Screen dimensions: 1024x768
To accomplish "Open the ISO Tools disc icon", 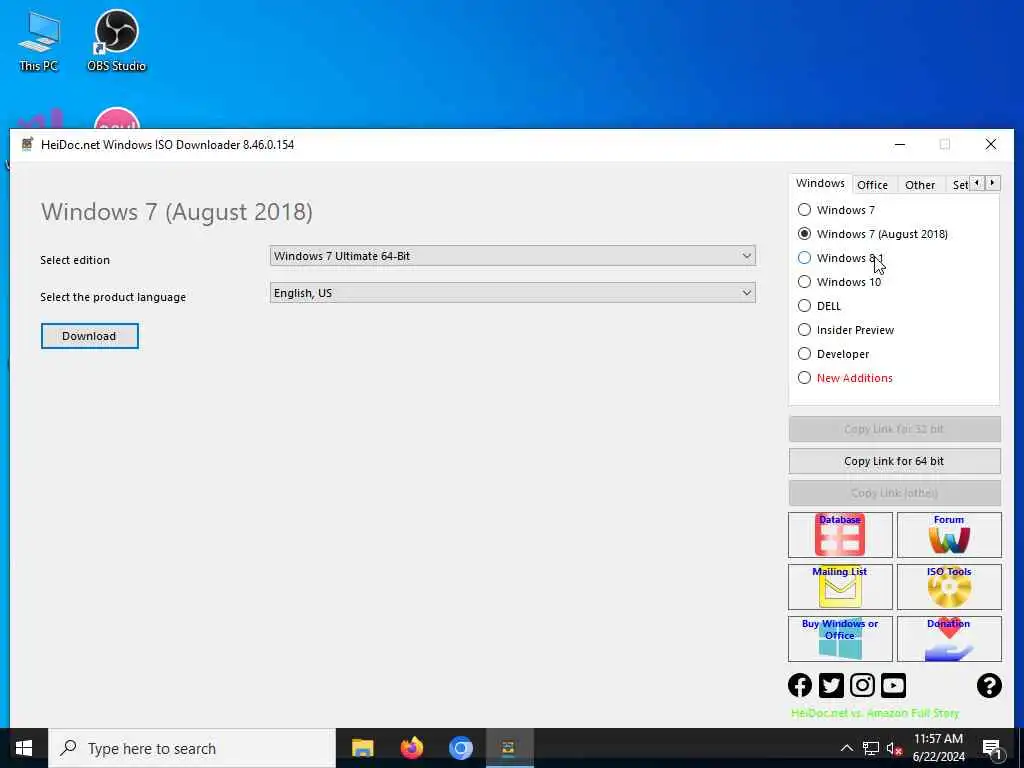I will [949, 586].
